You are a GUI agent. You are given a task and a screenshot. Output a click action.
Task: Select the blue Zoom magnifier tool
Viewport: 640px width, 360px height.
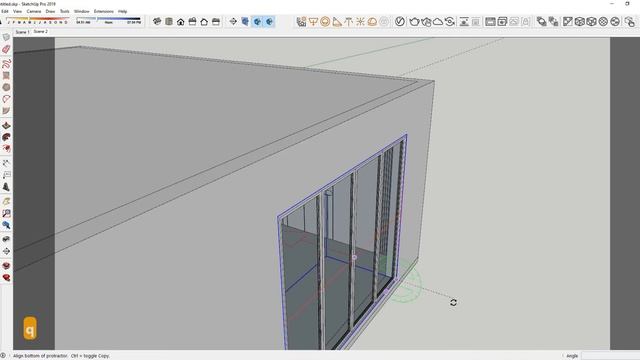point(6,225)
